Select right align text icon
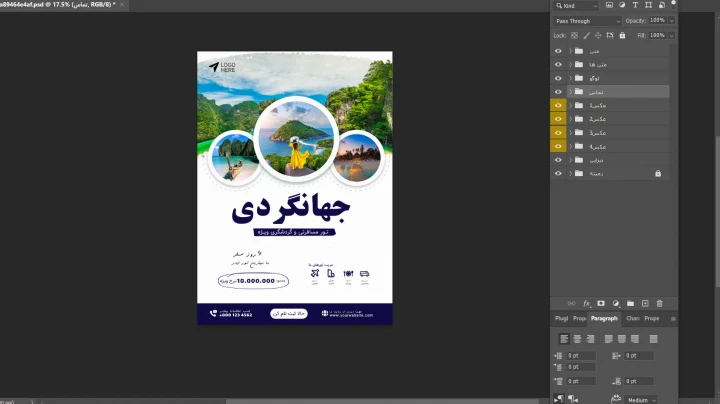The height and width of the screenshot is (404, 720). coord(591,339)
